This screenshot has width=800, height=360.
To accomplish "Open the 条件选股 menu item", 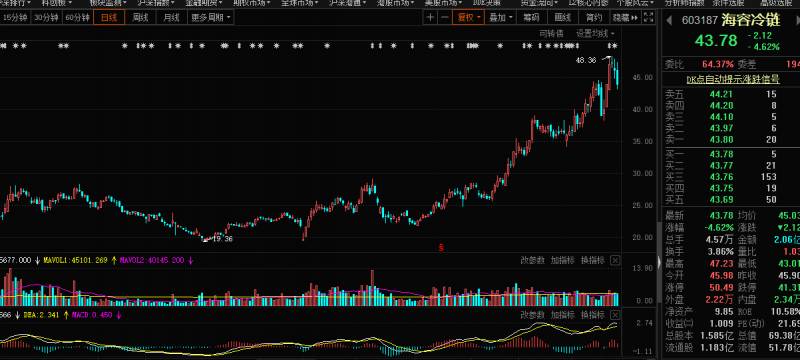I will point(728,3).
